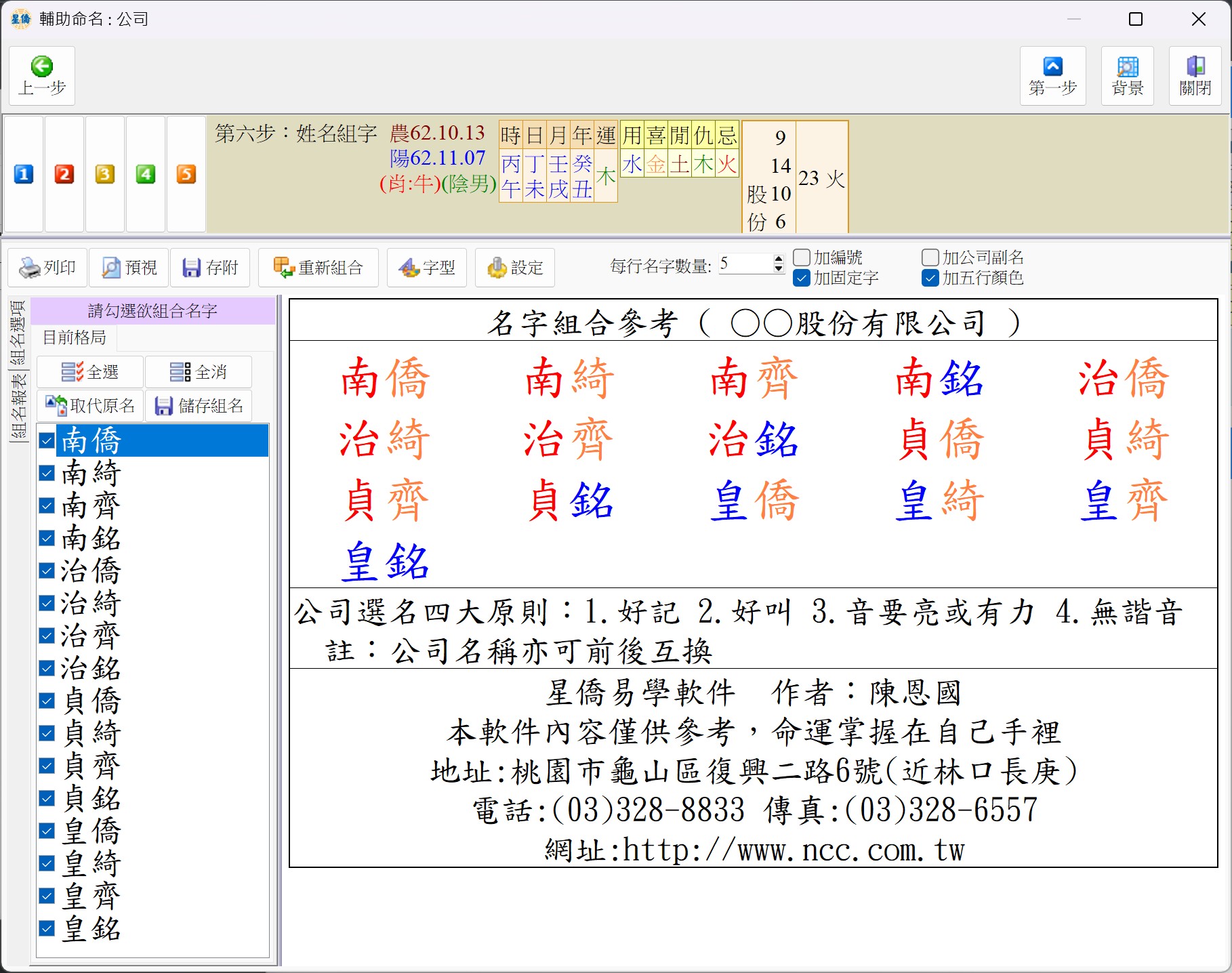Jump to step 3 yellow number icon
The height and width of the screenshot is (973, 1232).
coord(104,175)
